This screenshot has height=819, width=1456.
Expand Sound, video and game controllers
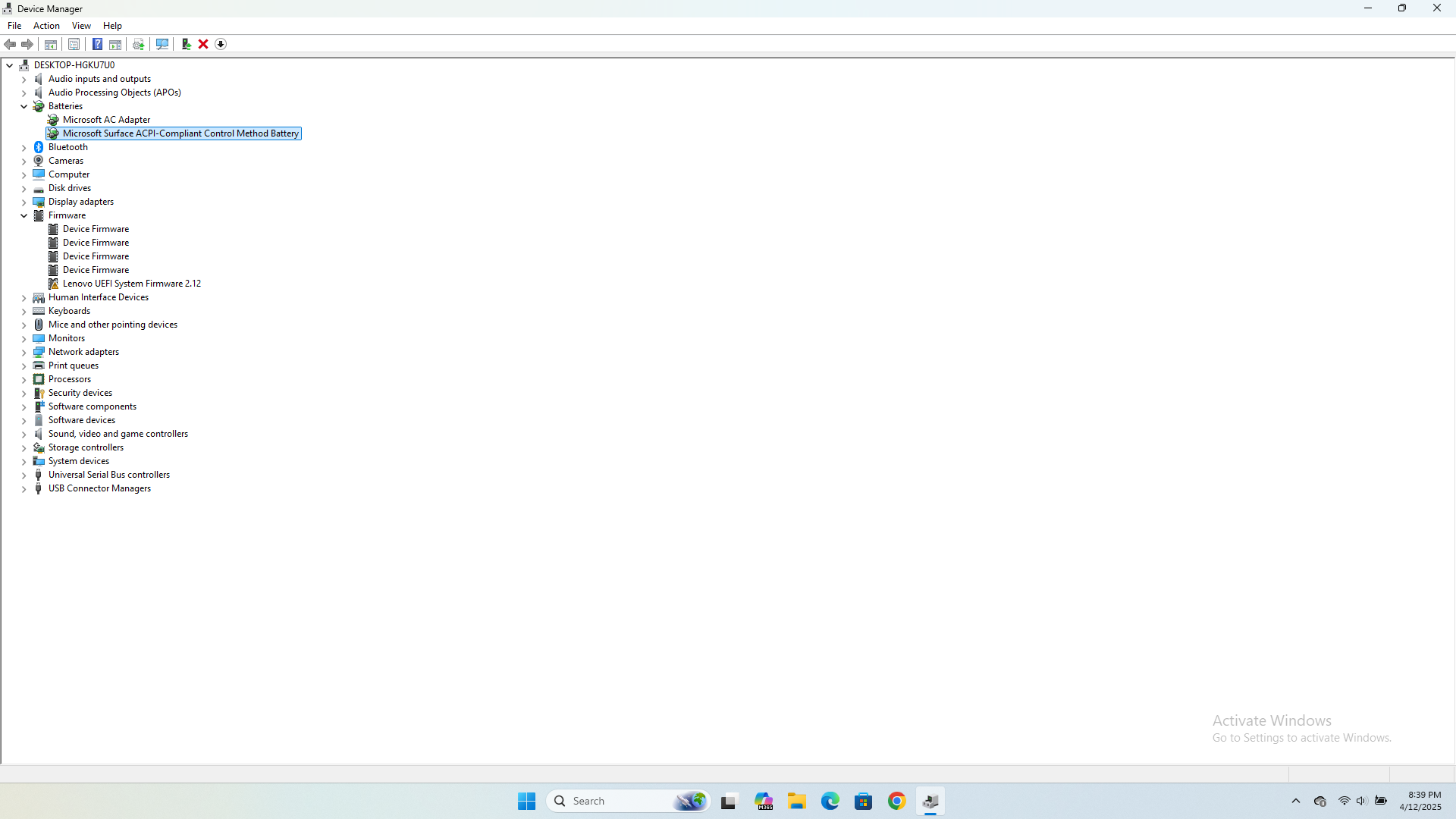point(24,434)
